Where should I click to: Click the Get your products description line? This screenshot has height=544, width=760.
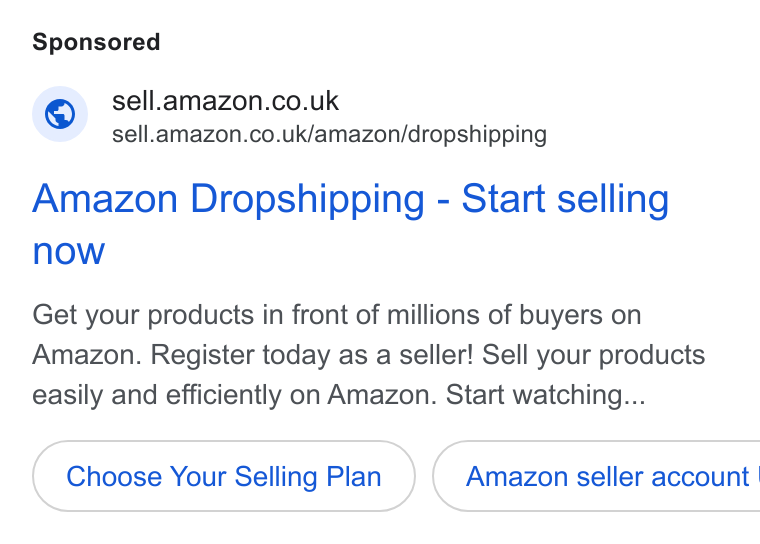point(337,315)
